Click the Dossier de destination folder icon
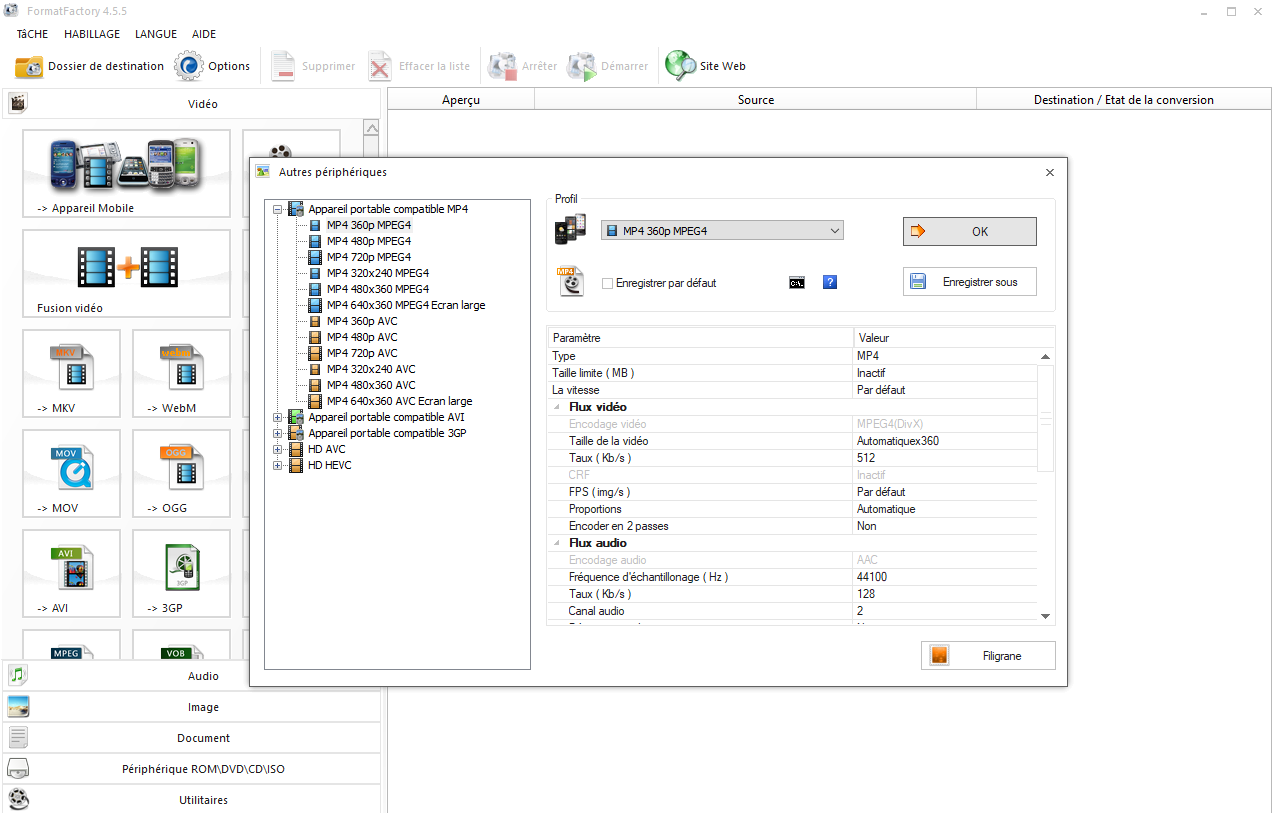Image resolution: width=1274 pixels, height=813 pixels. 28,66
